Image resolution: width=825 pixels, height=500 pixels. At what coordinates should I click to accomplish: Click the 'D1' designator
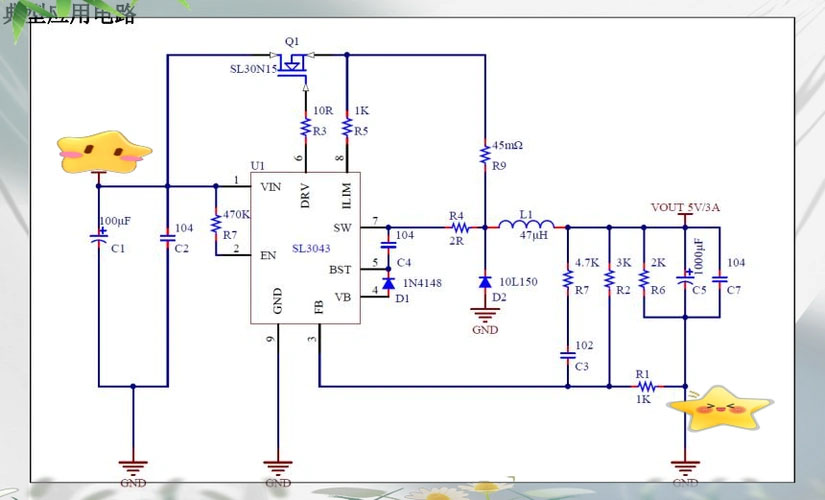[403, 298]
